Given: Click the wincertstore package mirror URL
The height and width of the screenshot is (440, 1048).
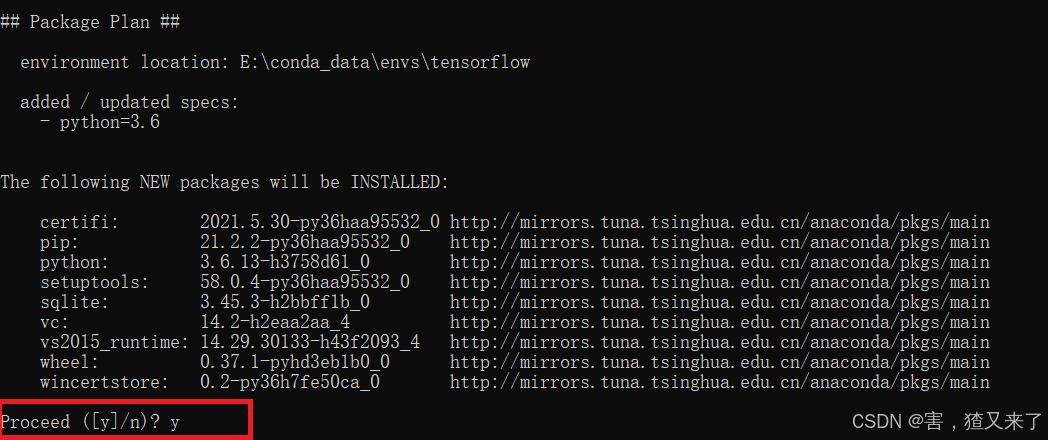Looking at the screenshot, I should (719, 382).
